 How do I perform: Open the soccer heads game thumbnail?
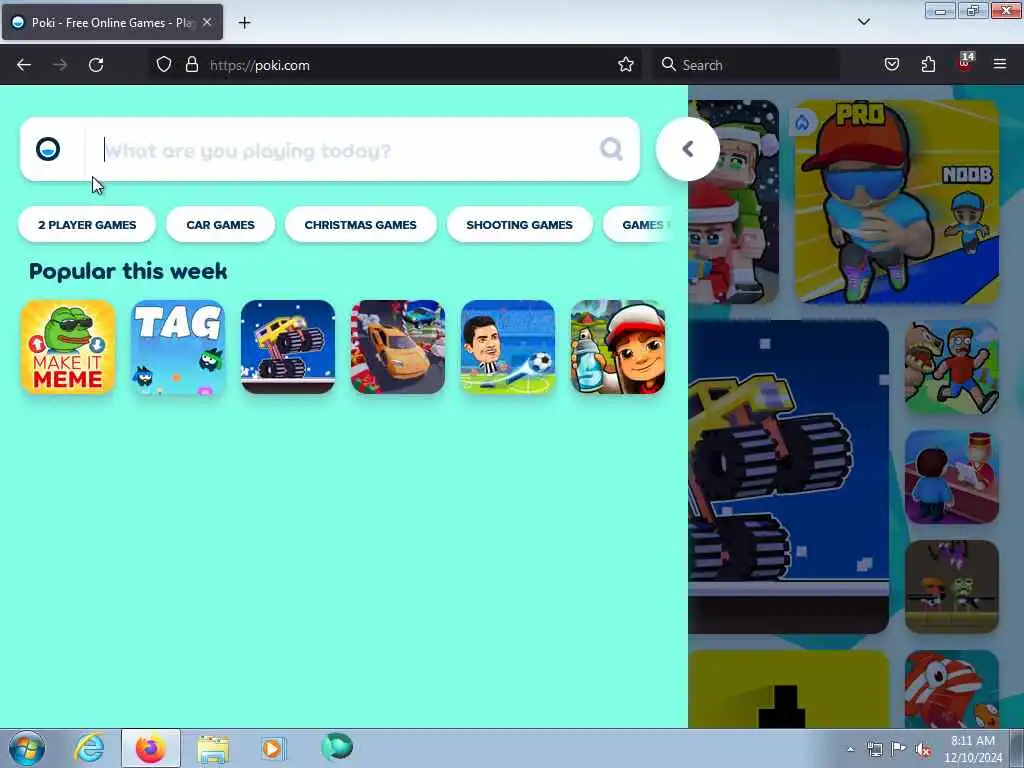[507, 347]
